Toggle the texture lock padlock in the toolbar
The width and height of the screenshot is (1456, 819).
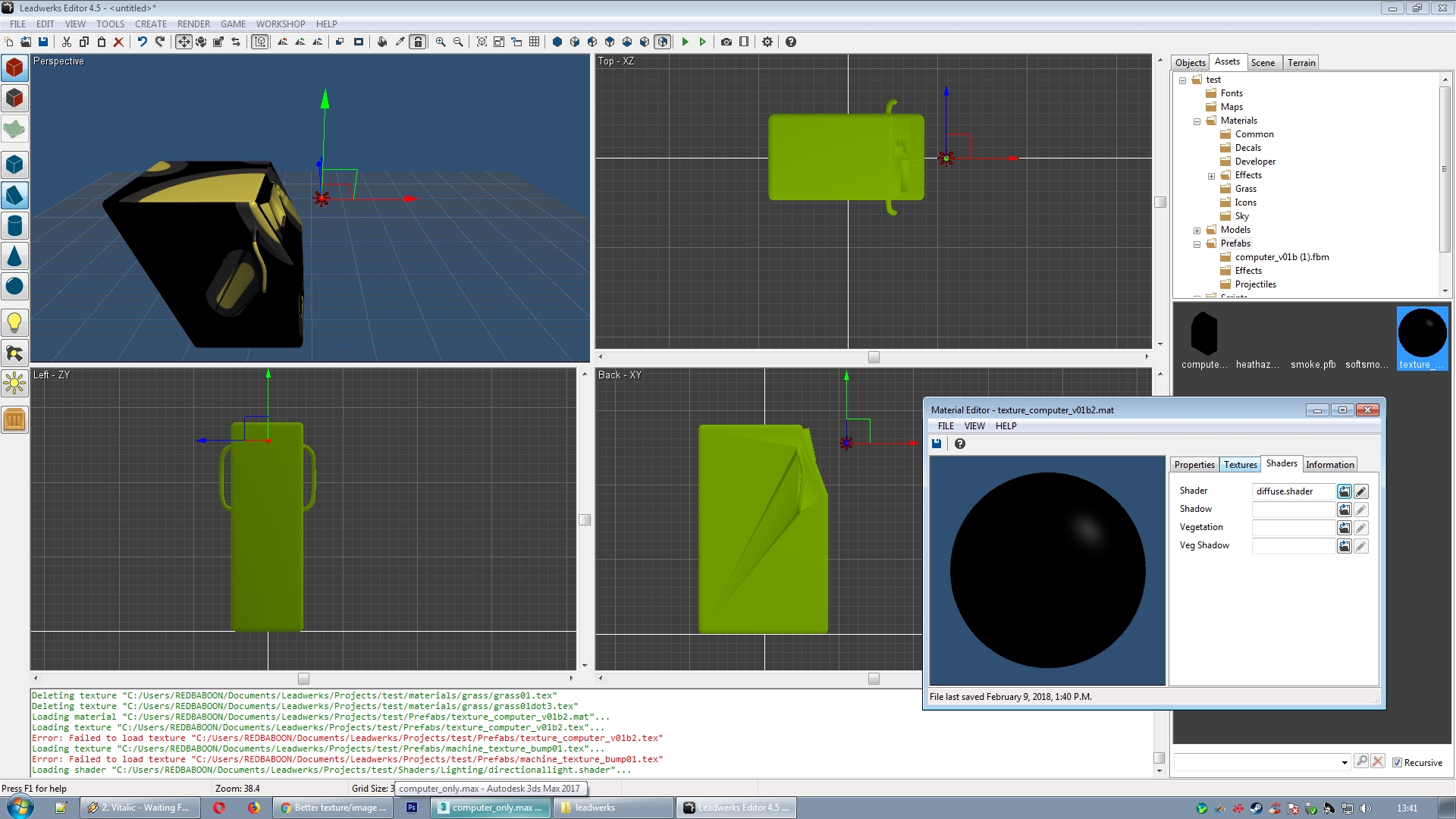pos(417,42)
